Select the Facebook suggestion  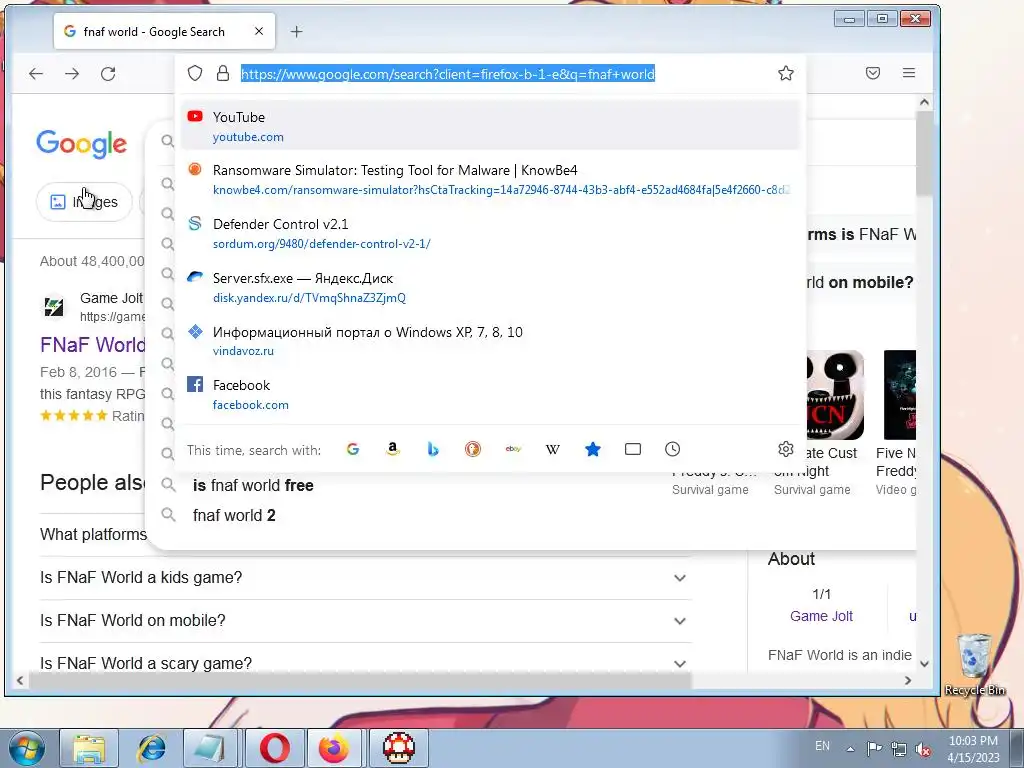490,394
